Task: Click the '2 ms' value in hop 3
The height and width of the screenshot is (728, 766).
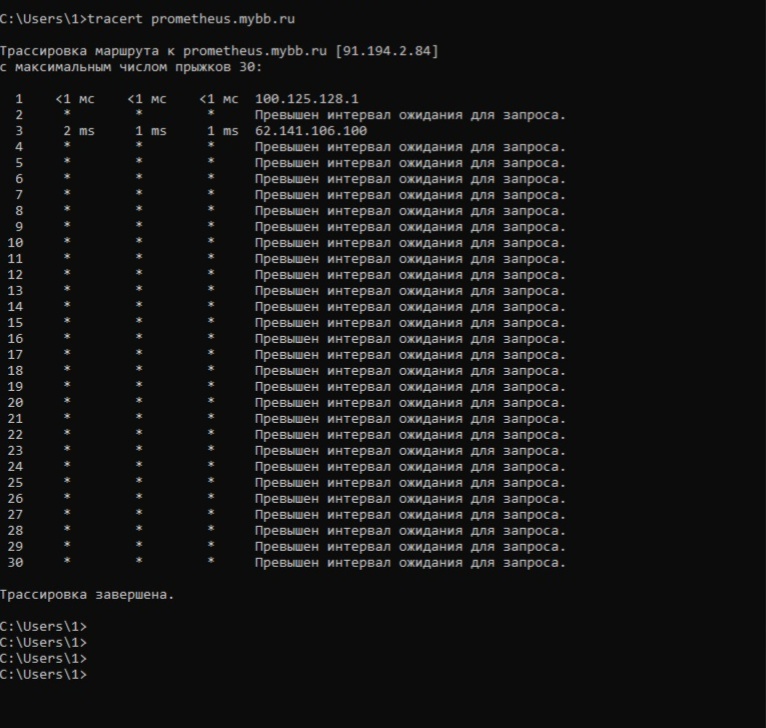Action: coord(79,131)
